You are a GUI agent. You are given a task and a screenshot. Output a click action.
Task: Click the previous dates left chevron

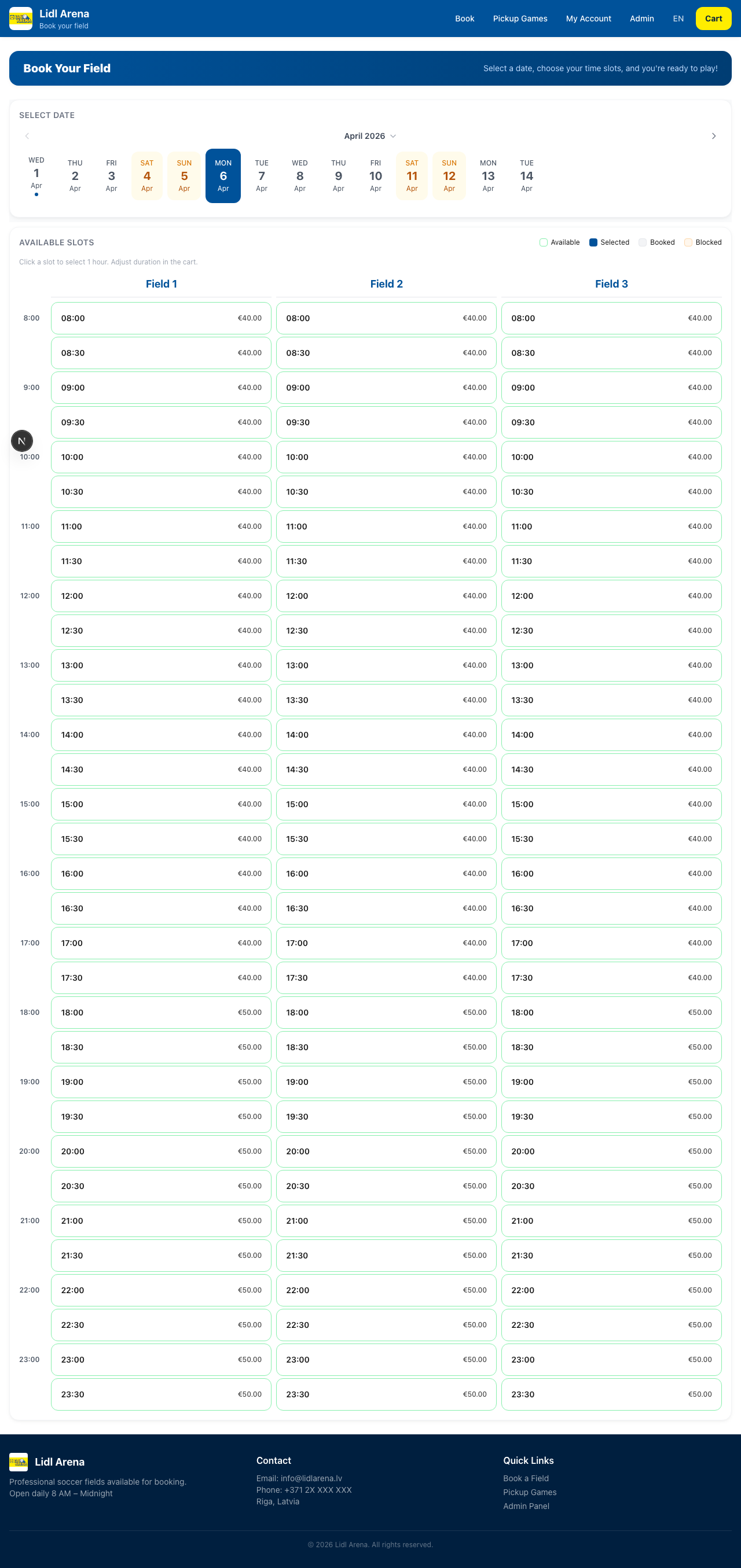pos(27,136)
